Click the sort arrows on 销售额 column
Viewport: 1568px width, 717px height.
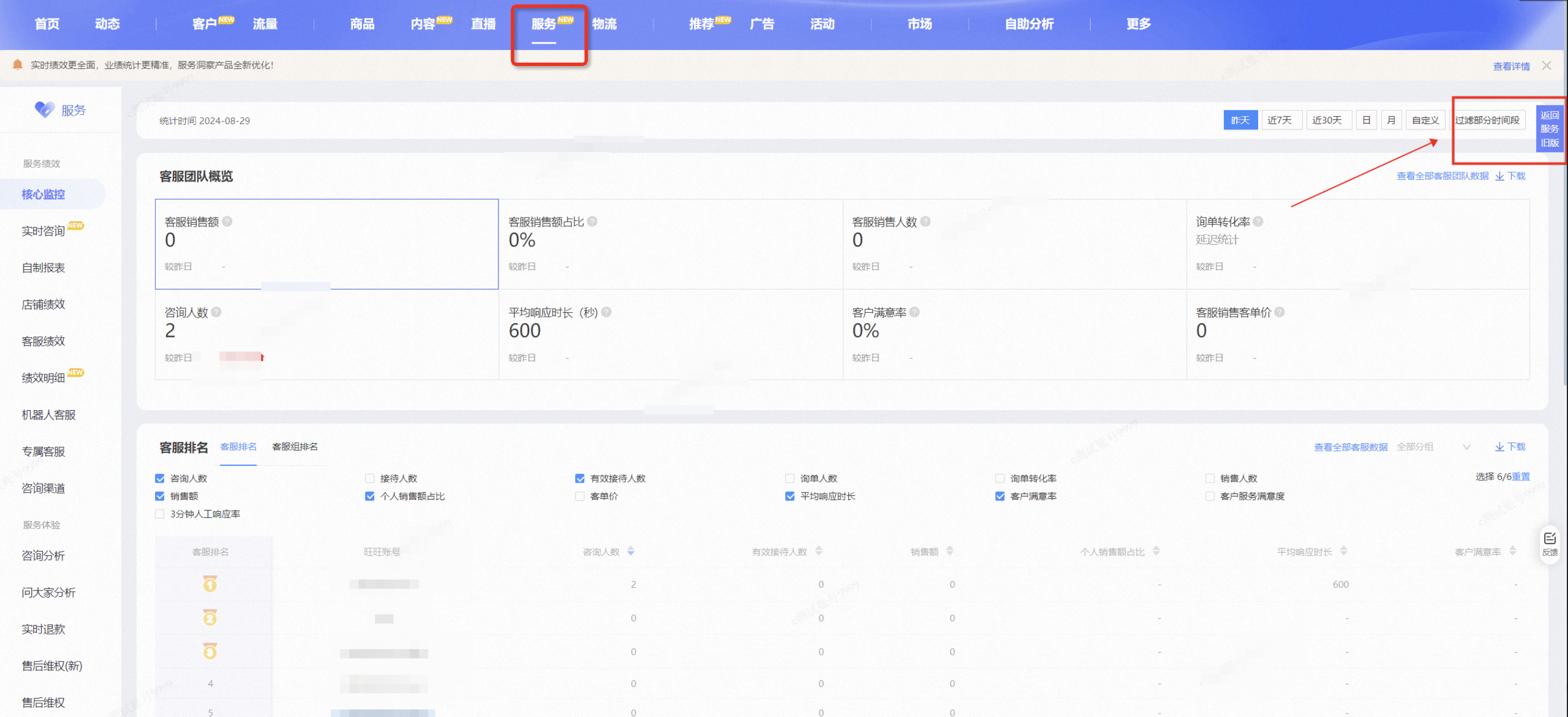(949, 552)
